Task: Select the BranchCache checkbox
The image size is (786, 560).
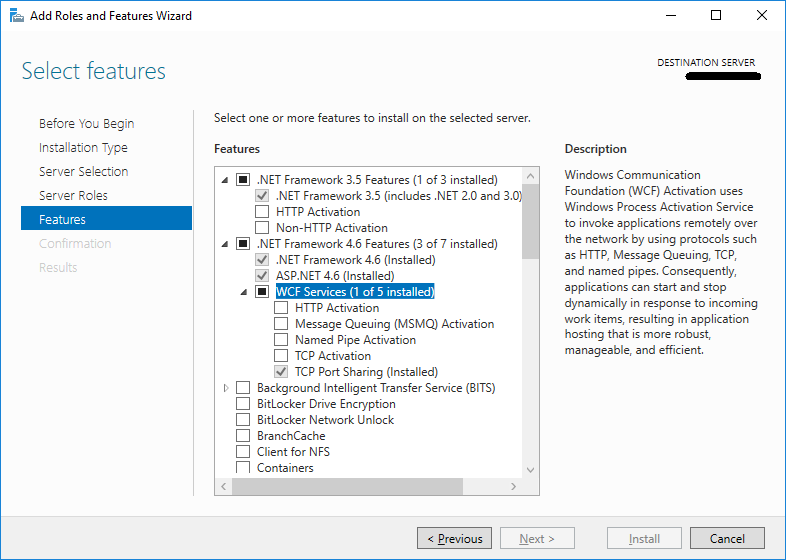Action: point(243,436)
